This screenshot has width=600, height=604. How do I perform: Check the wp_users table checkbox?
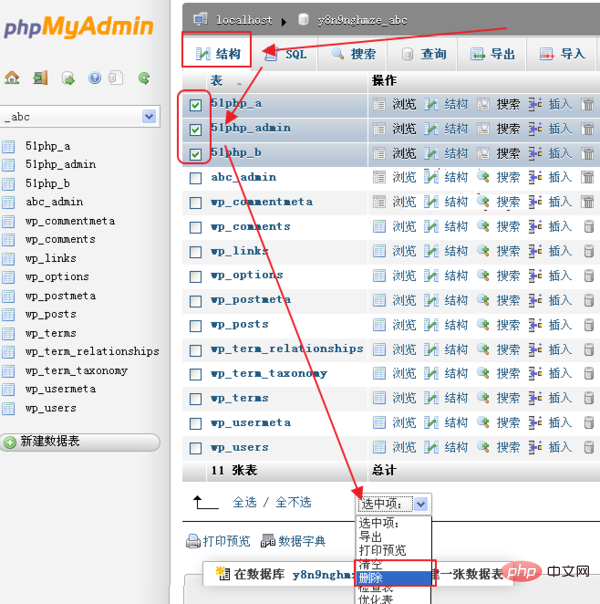[x=196, y=448]
